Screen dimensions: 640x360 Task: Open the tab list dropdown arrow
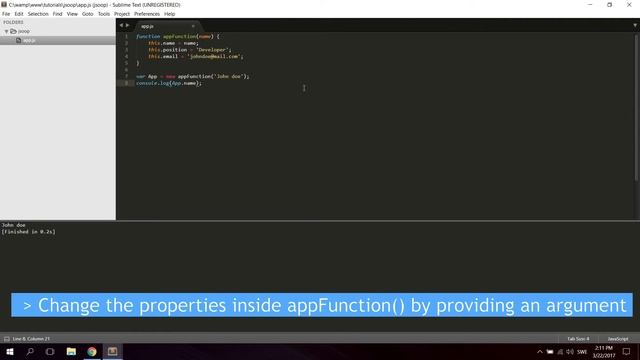[x=635, y=25]
